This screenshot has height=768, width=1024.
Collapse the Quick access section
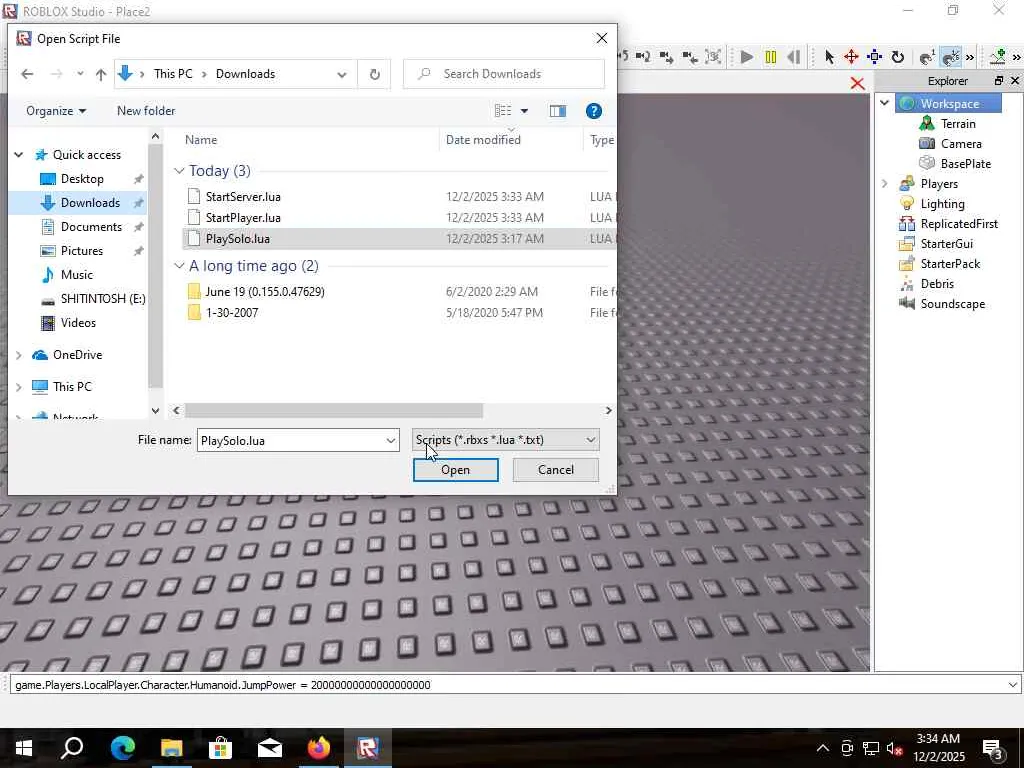[19, 155]
